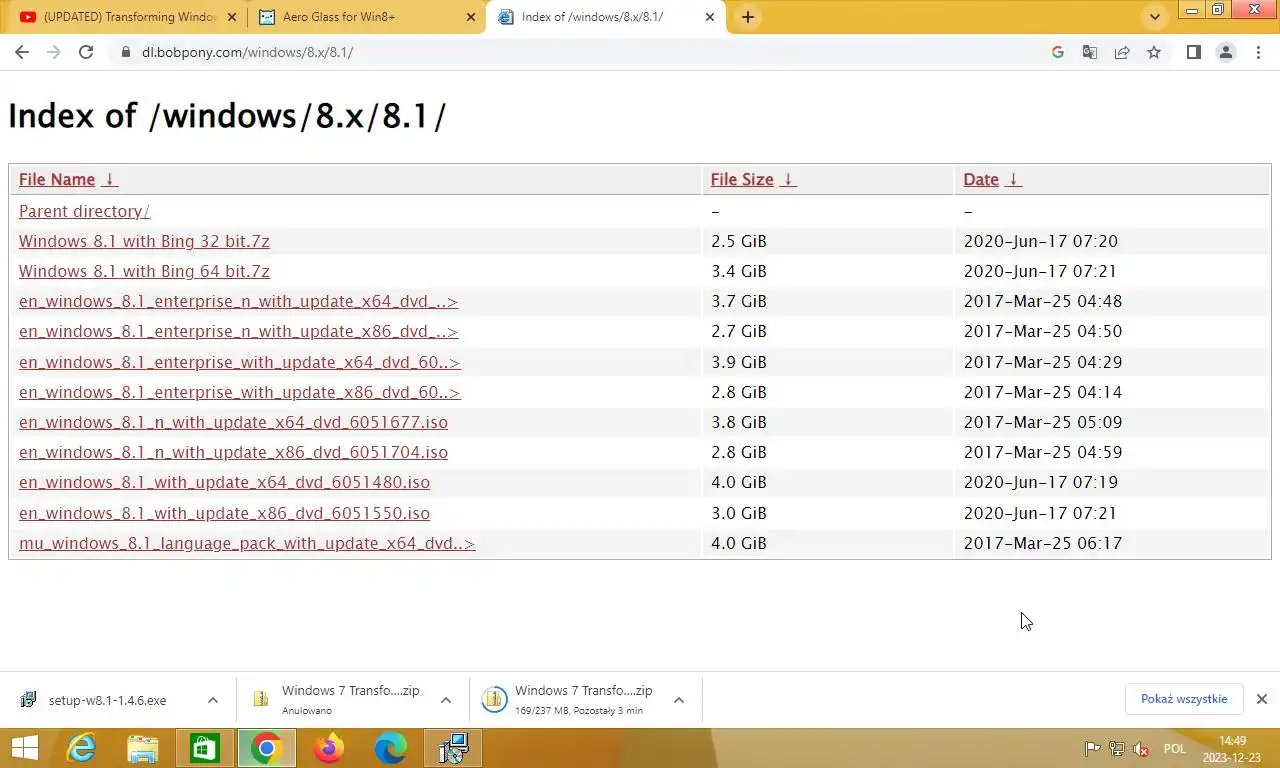Download Windows 8.1 with Bing 64 bit.7z

click(144, 271)
